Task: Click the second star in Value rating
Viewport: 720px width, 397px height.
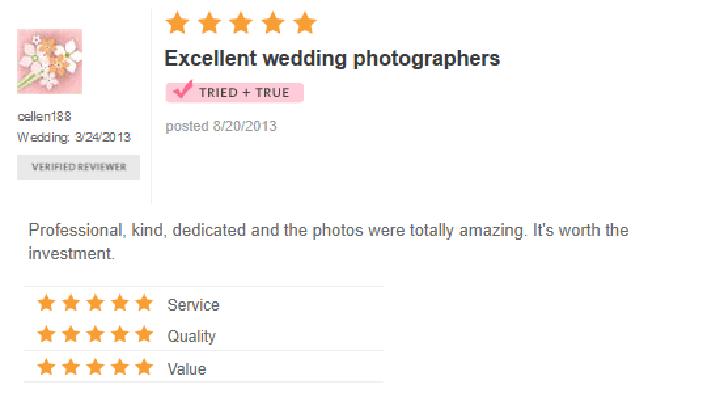Action: click(x=71, y=367)
